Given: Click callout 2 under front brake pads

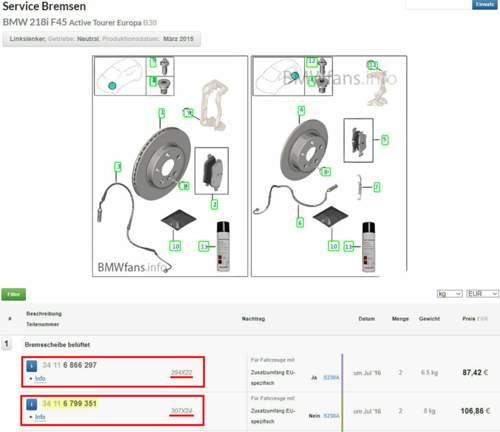Looking at the screenshot, I should tap(214, 204).
